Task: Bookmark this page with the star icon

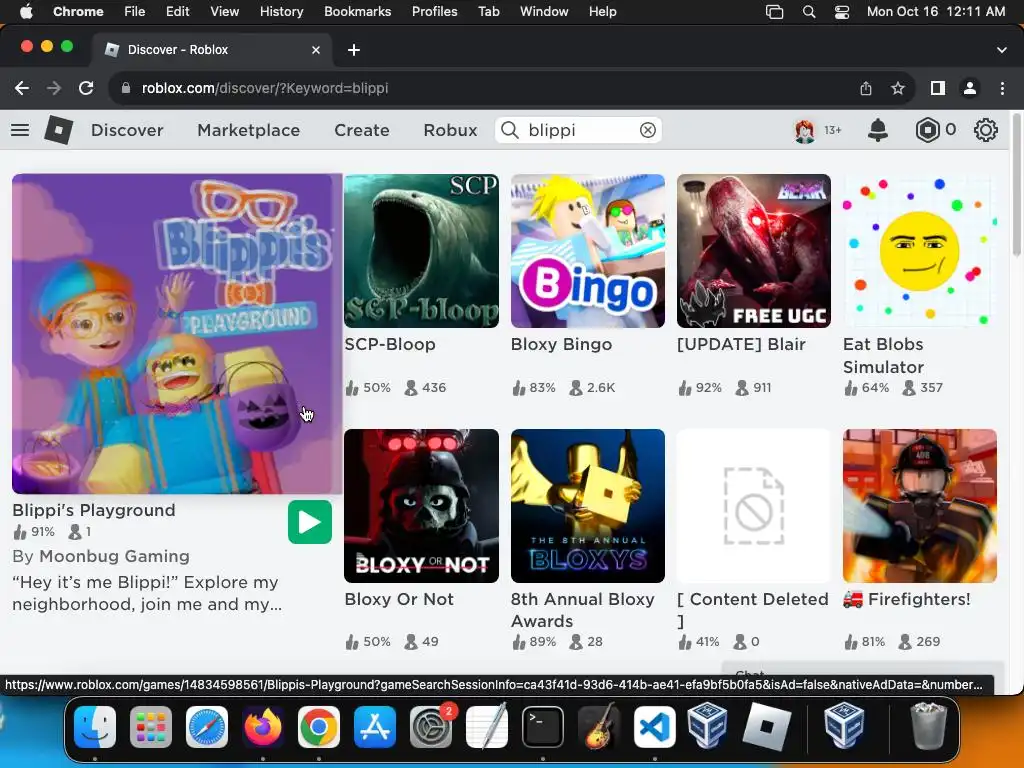Action: click(x=898, y=88)
